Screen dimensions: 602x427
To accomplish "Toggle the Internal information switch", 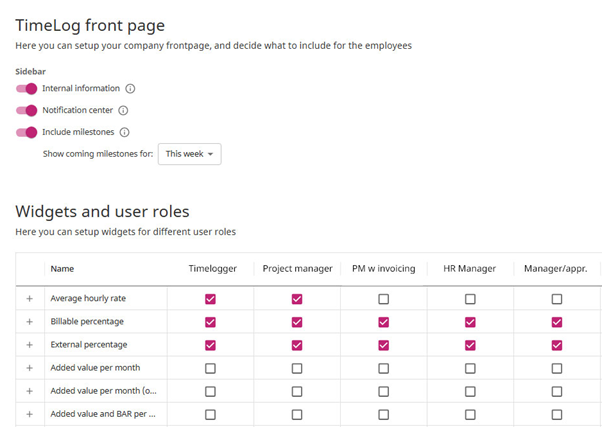I will (x=26, y=89).
